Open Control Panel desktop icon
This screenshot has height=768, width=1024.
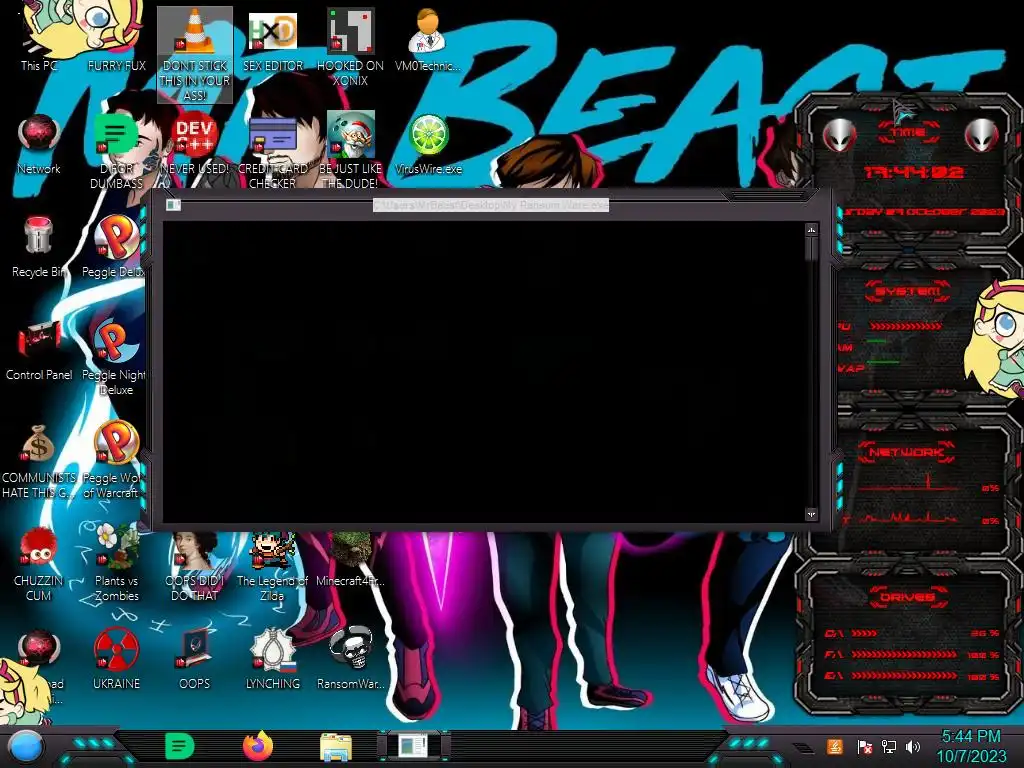pos(39,350)
